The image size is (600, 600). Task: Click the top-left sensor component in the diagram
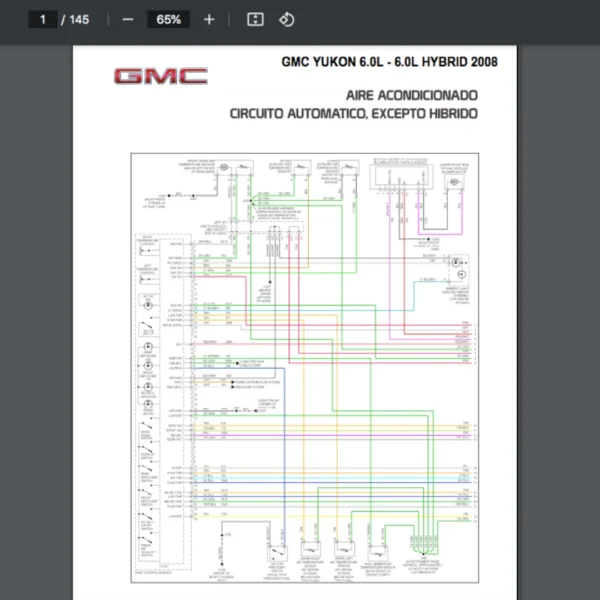226,166
